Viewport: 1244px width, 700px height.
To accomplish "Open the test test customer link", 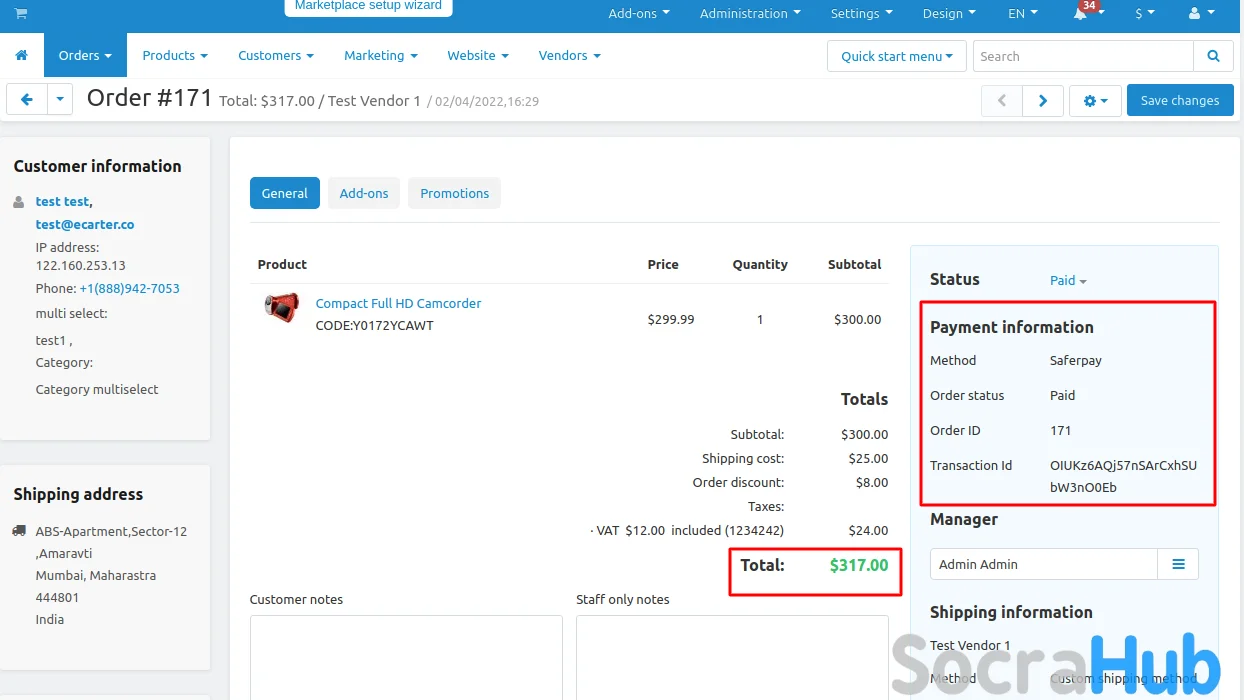I will [62, 202].
